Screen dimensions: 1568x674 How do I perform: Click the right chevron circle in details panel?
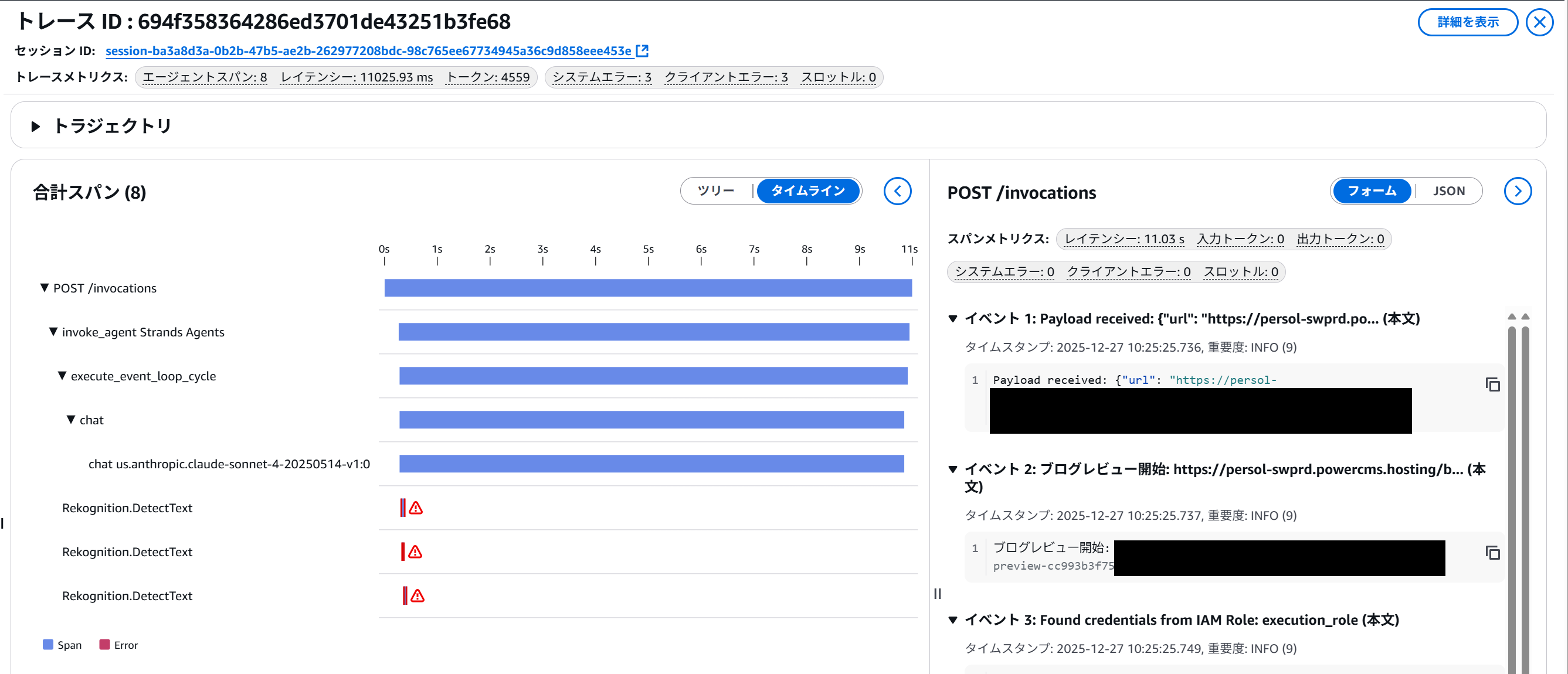point(1517,191)
